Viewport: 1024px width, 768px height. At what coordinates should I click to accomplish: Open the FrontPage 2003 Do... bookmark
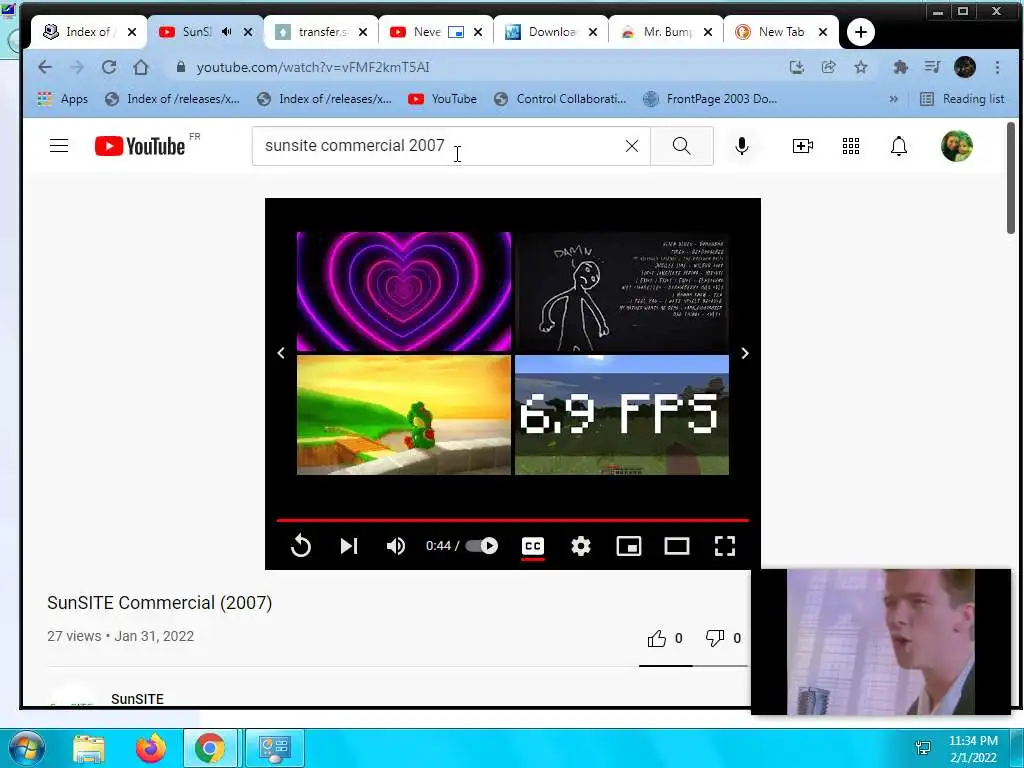tap(711, 99)
